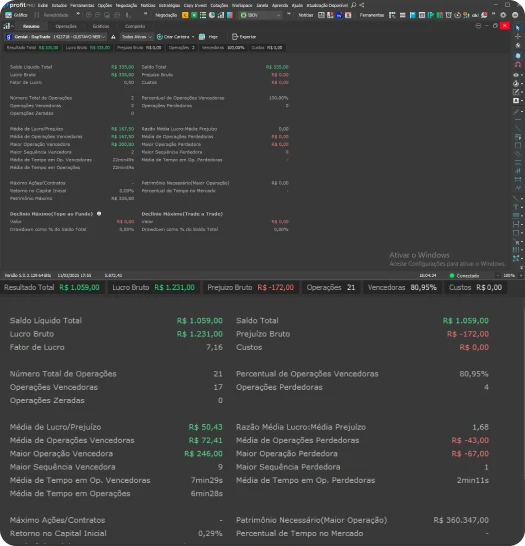This screenshot has height=546, width=525.
Task: Expand the arrow beside the pencil tool
Action: point(522,111)
